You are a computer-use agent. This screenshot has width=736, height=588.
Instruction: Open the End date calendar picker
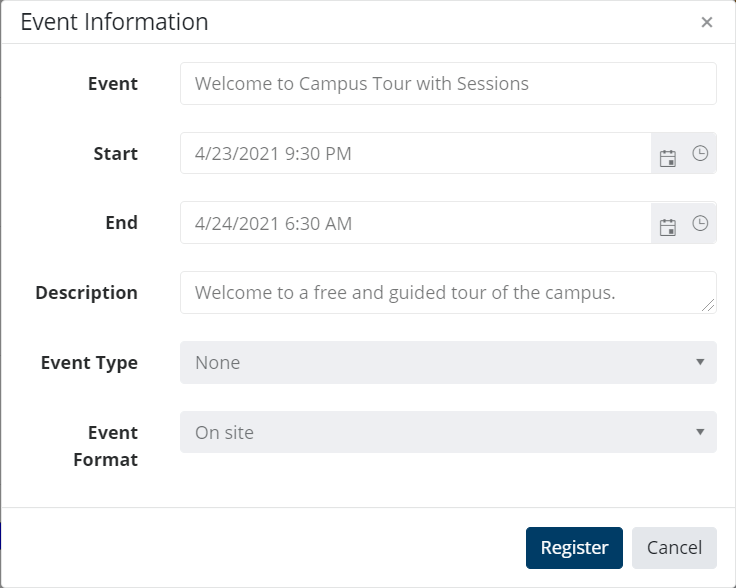668,227
